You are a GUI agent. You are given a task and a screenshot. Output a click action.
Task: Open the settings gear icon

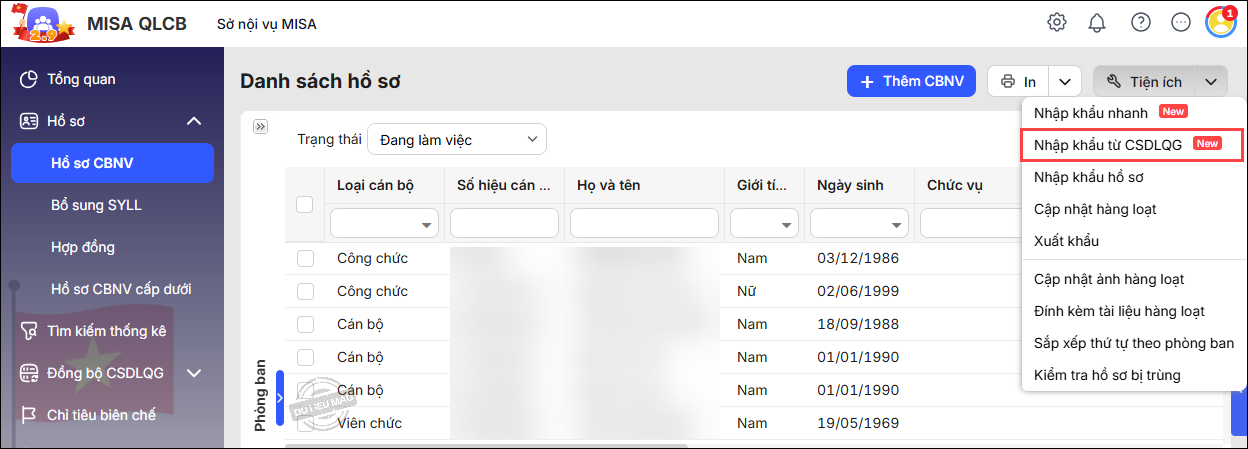tap(1056, 23)
